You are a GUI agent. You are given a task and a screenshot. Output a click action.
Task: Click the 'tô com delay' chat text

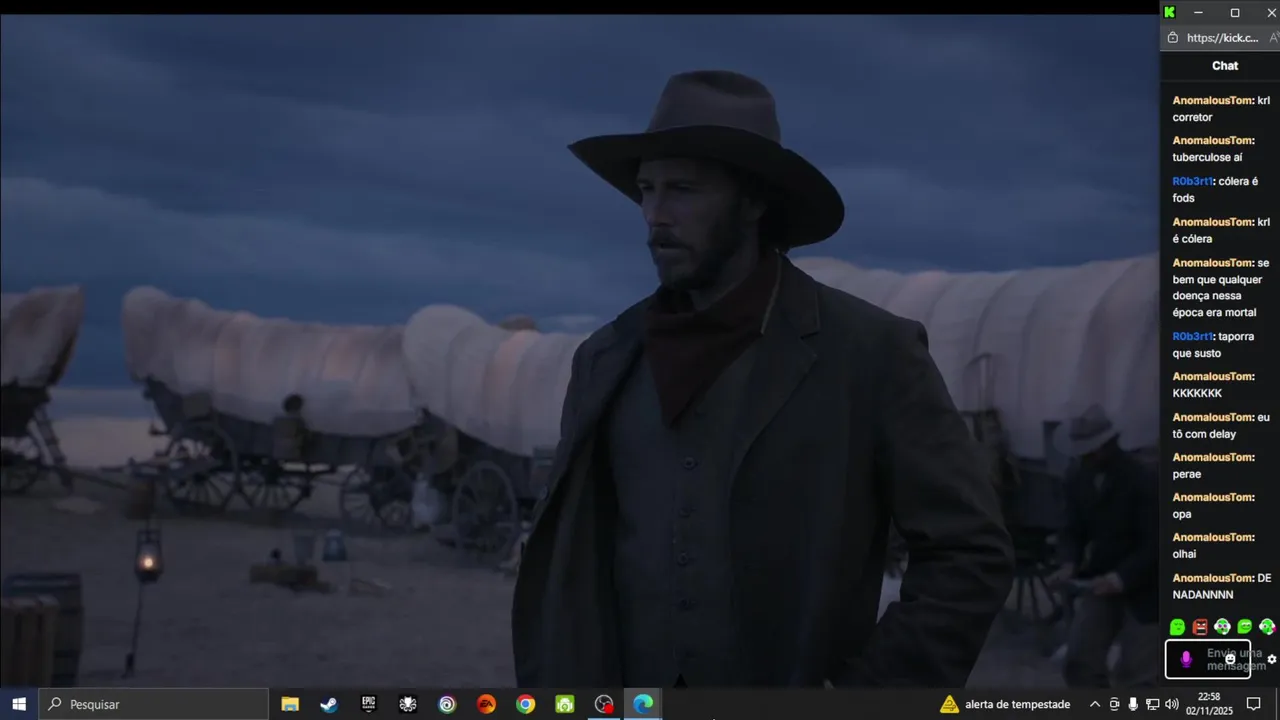1204,434
